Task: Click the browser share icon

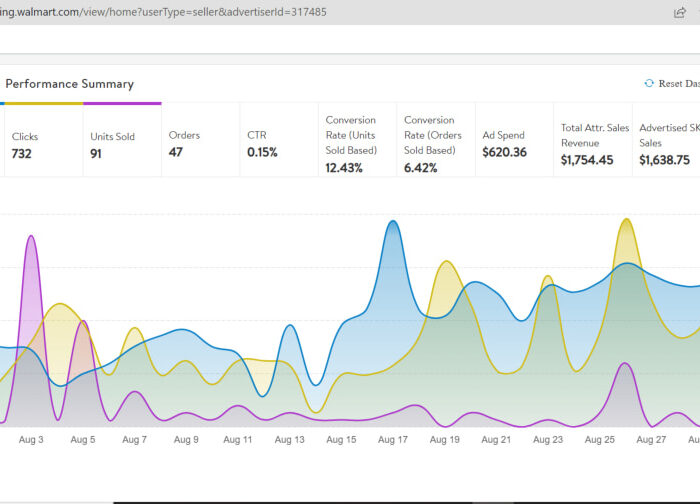Action: pyautogui.click(x=680, y=12)
